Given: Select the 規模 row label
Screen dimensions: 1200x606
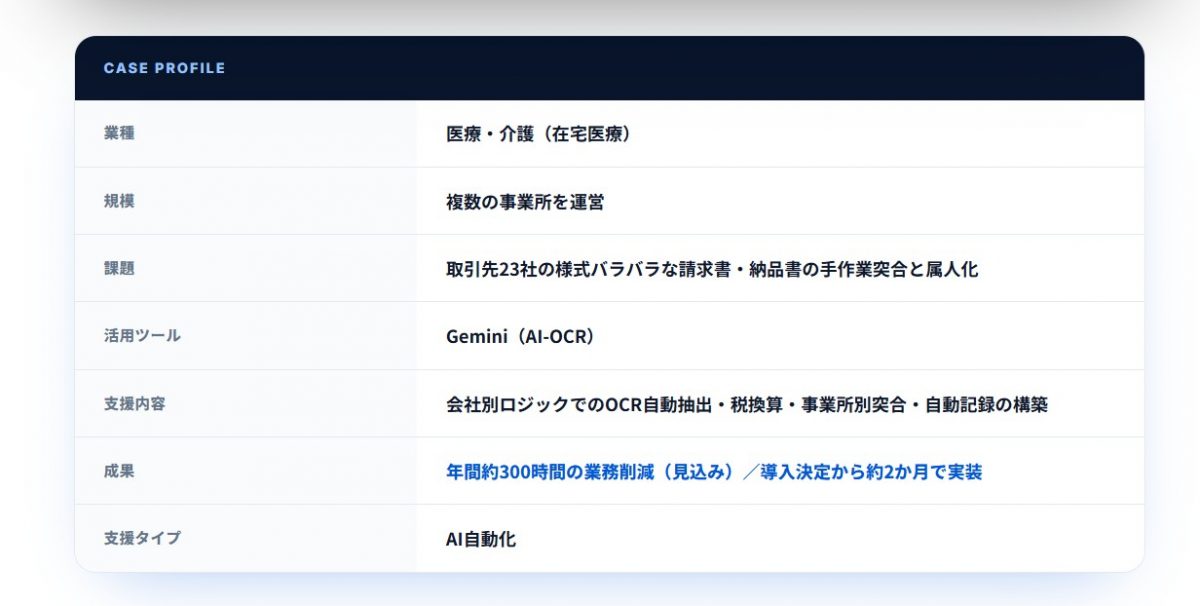Looking at the screenshot, I should tap(119, 201).
